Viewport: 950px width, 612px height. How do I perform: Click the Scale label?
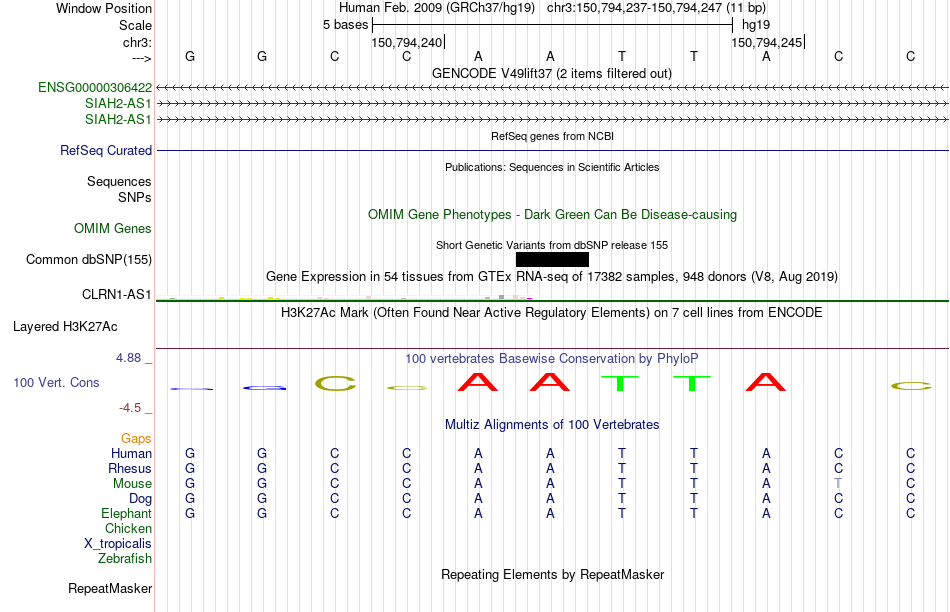tap(136, 25)
